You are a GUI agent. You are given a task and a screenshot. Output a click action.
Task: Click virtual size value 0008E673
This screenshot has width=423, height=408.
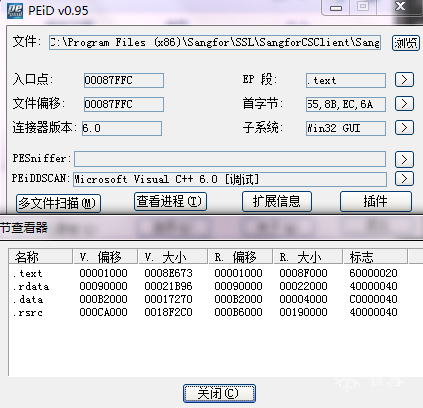click(168, 273)
